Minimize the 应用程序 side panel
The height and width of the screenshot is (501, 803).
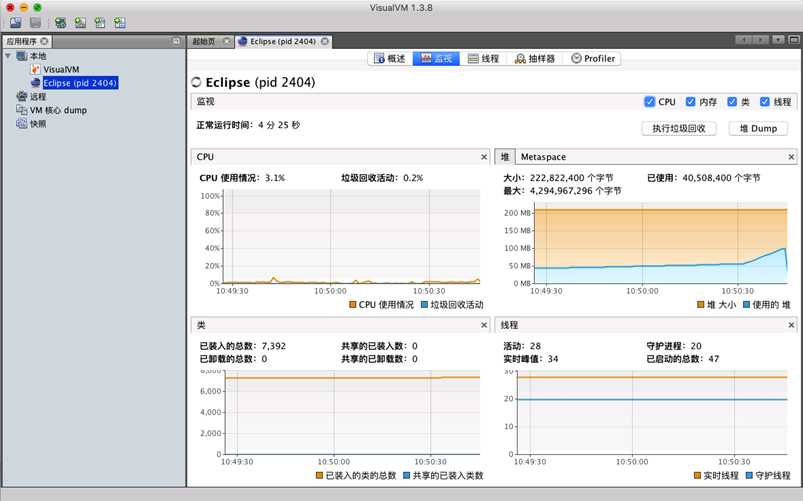point(176,41)
